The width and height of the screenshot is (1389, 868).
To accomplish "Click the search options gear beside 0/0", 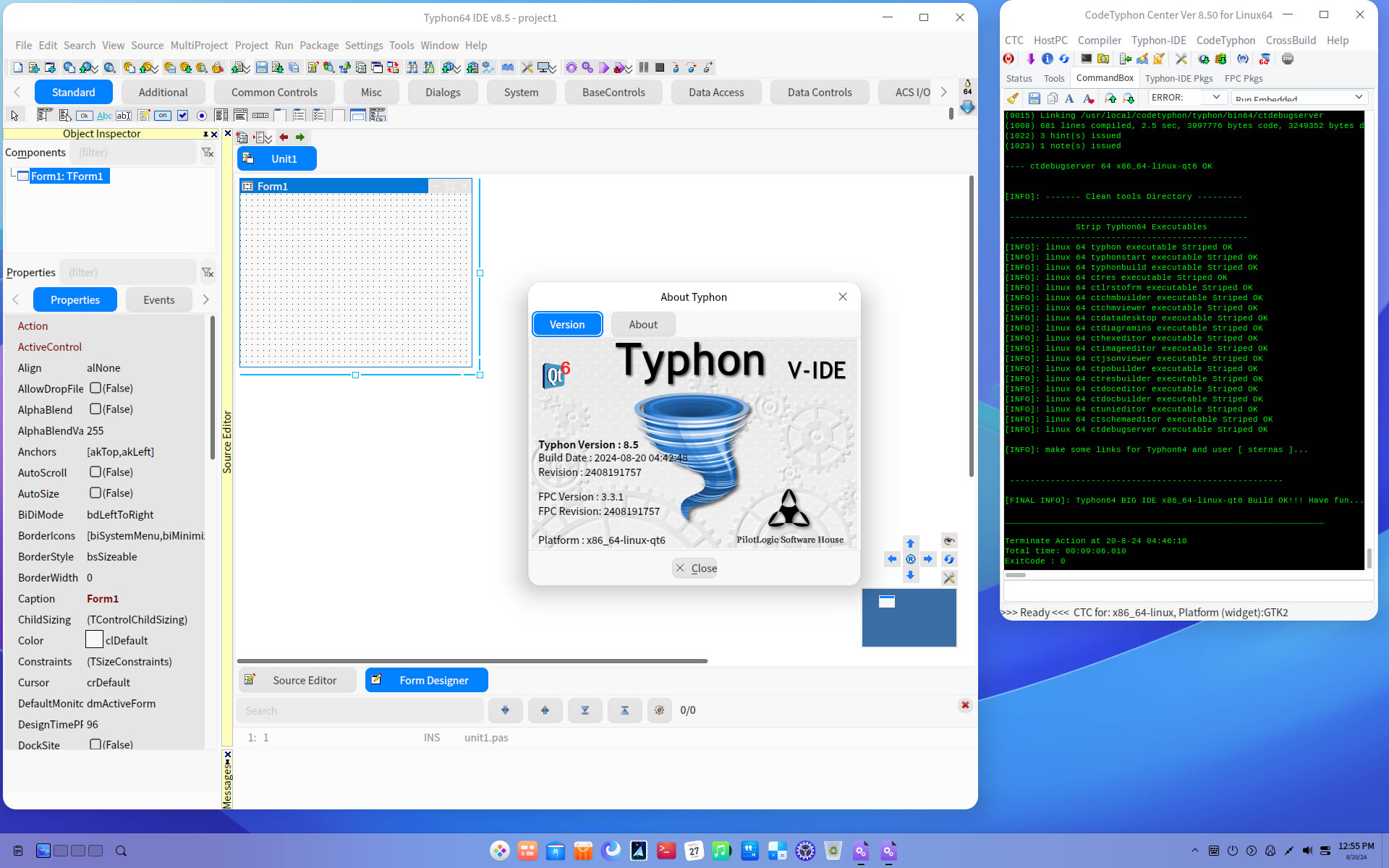I will tap(659, 710).
